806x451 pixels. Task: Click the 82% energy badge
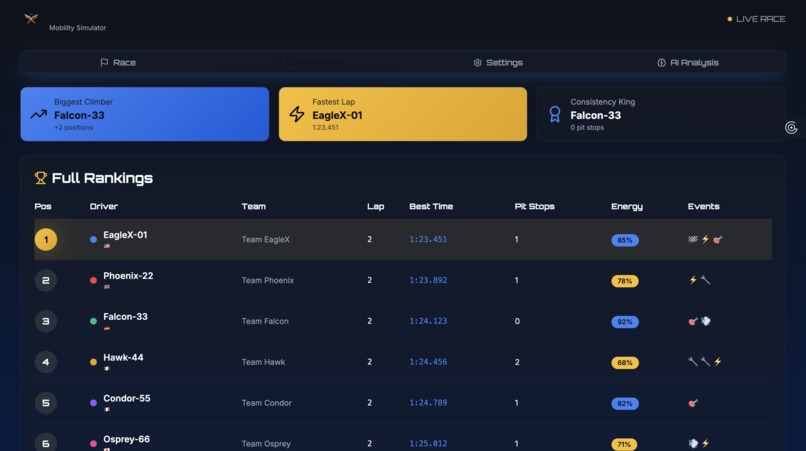[x=625, y=404]
